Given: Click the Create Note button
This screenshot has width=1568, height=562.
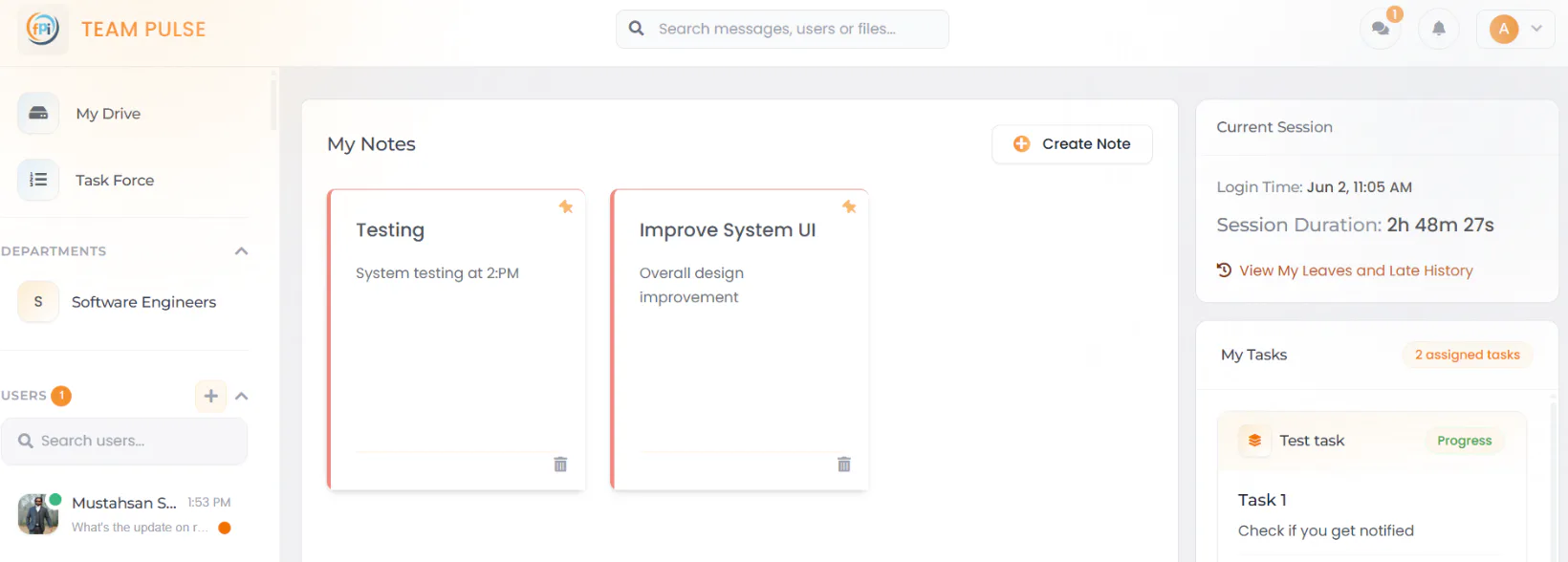Looking at the screenshot, I should coord(1072,144).
